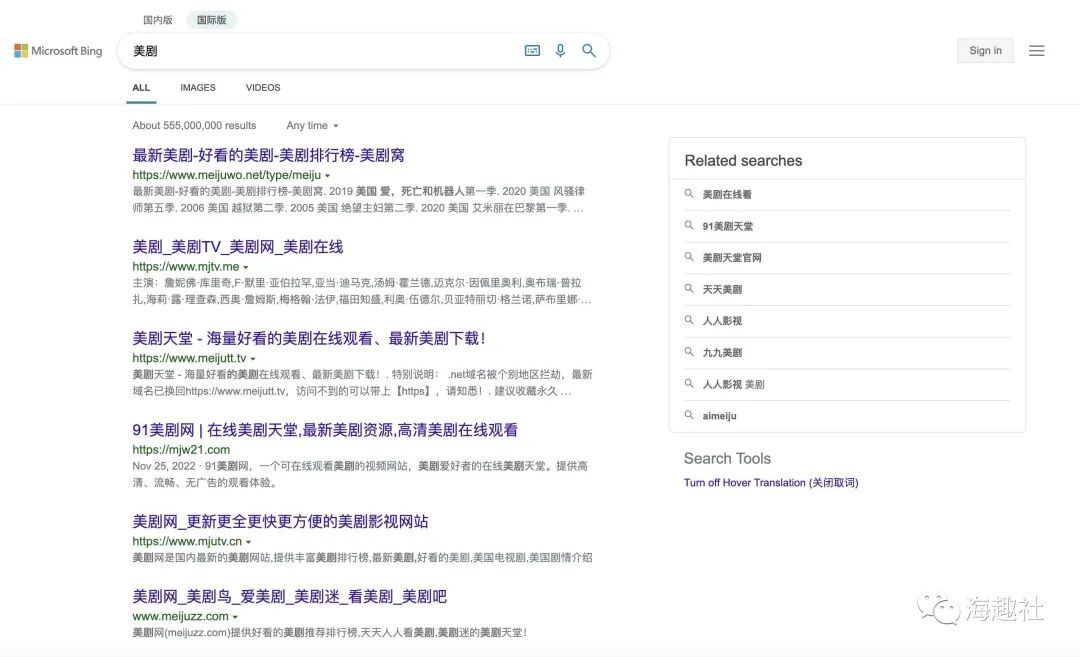Viewport: 1080px width, 657px height.
Task: Expand arrow next to meijuwo.net URL
Action: pyautogui.click(x=327, y=176)
